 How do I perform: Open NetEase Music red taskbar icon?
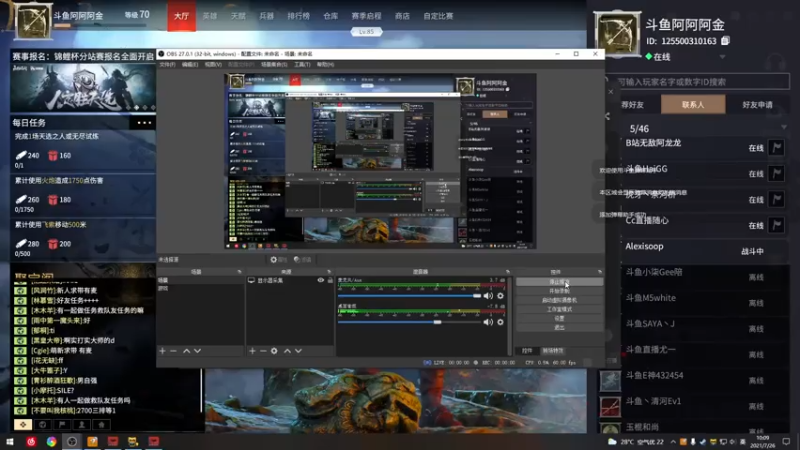(x=31, y=442)
